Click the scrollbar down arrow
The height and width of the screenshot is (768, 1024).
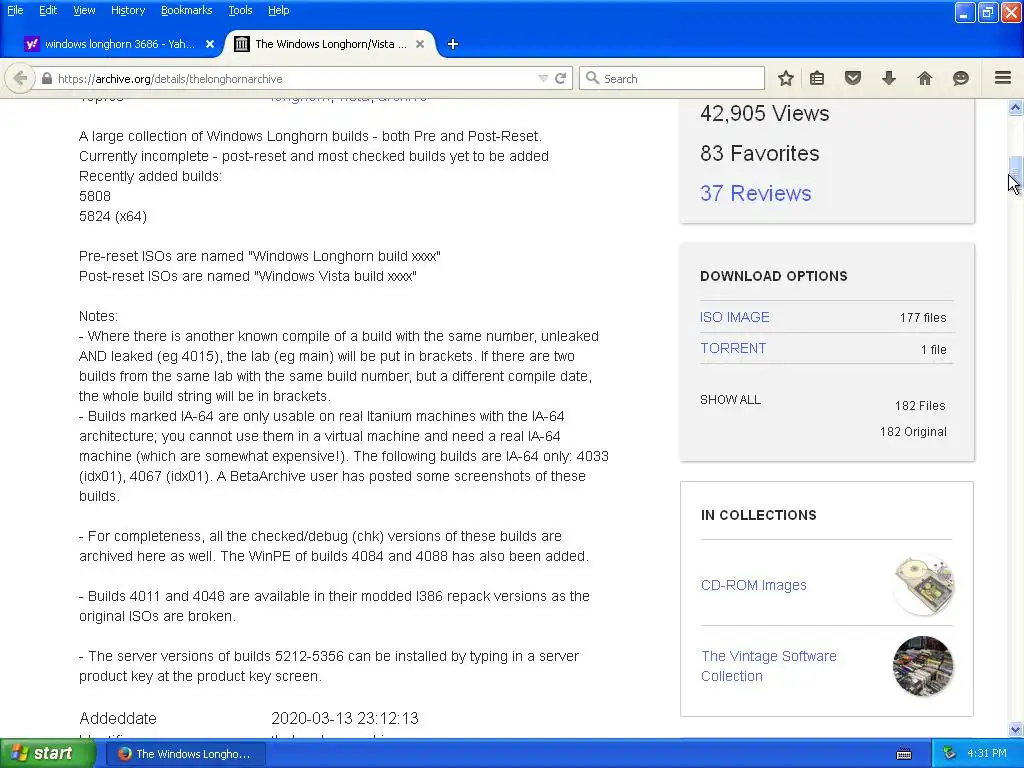click(1016, 729)
